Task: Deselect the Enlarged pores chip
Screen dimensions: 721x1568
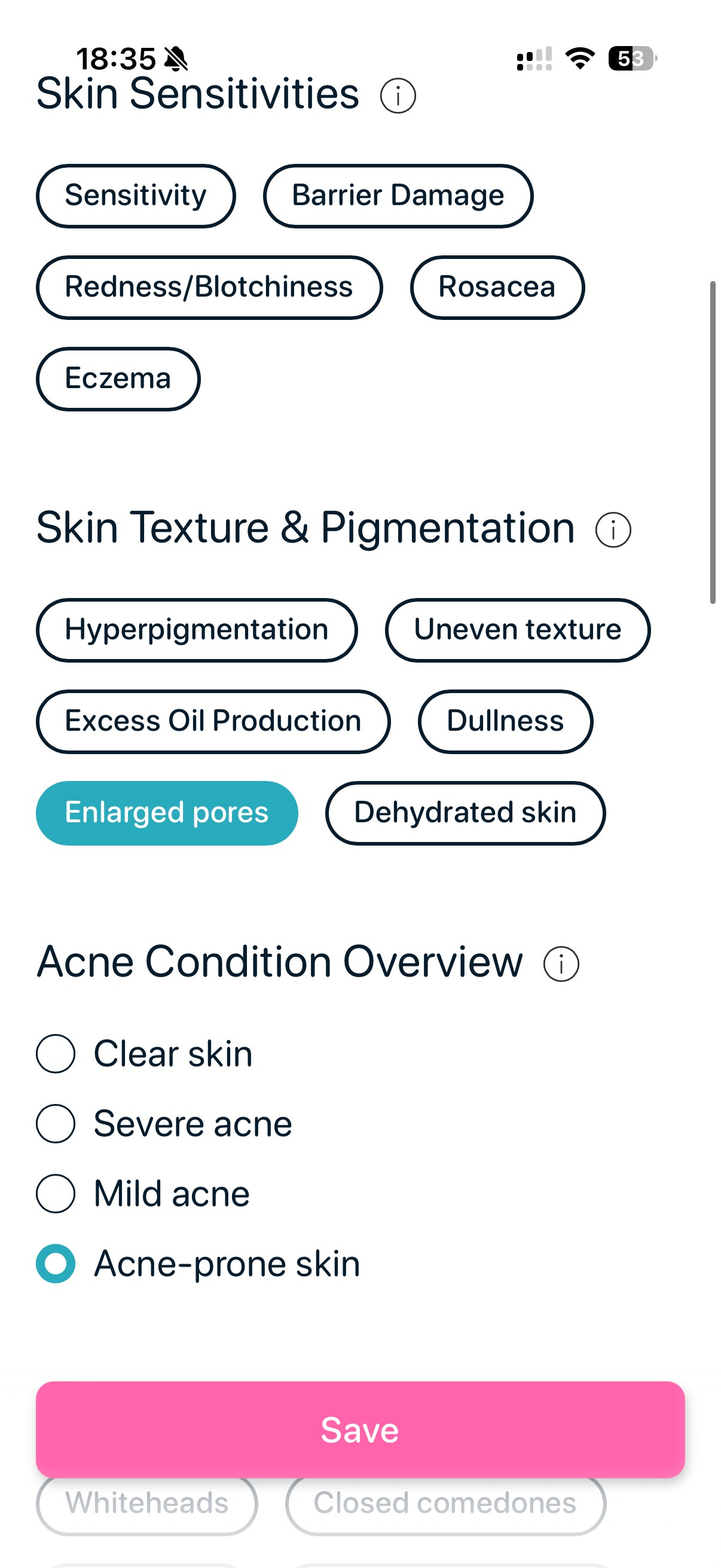Action: pos(167,813)
